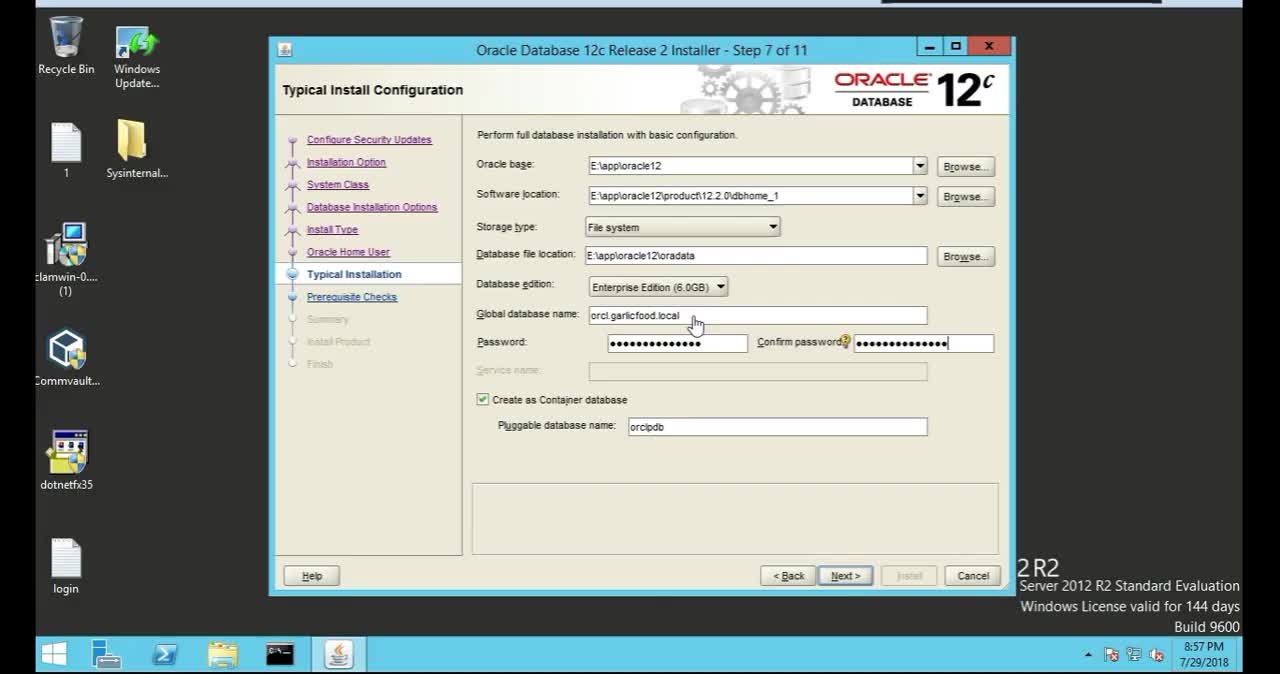Click the Back button

(x=788, y=576)
